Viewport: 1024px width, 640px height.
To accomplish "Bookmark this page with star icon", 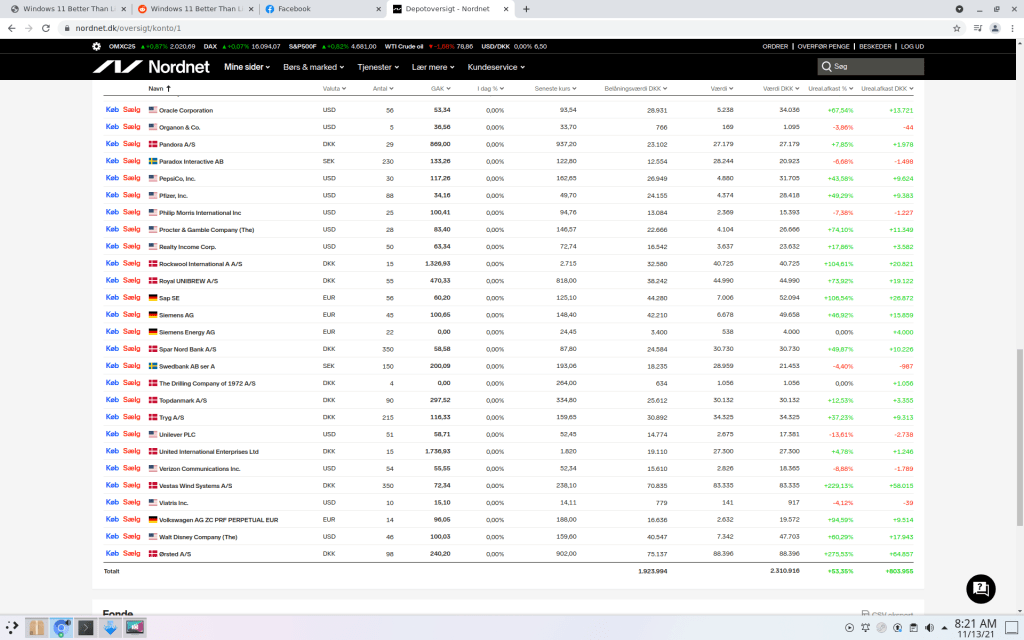I will pos(956,28).
